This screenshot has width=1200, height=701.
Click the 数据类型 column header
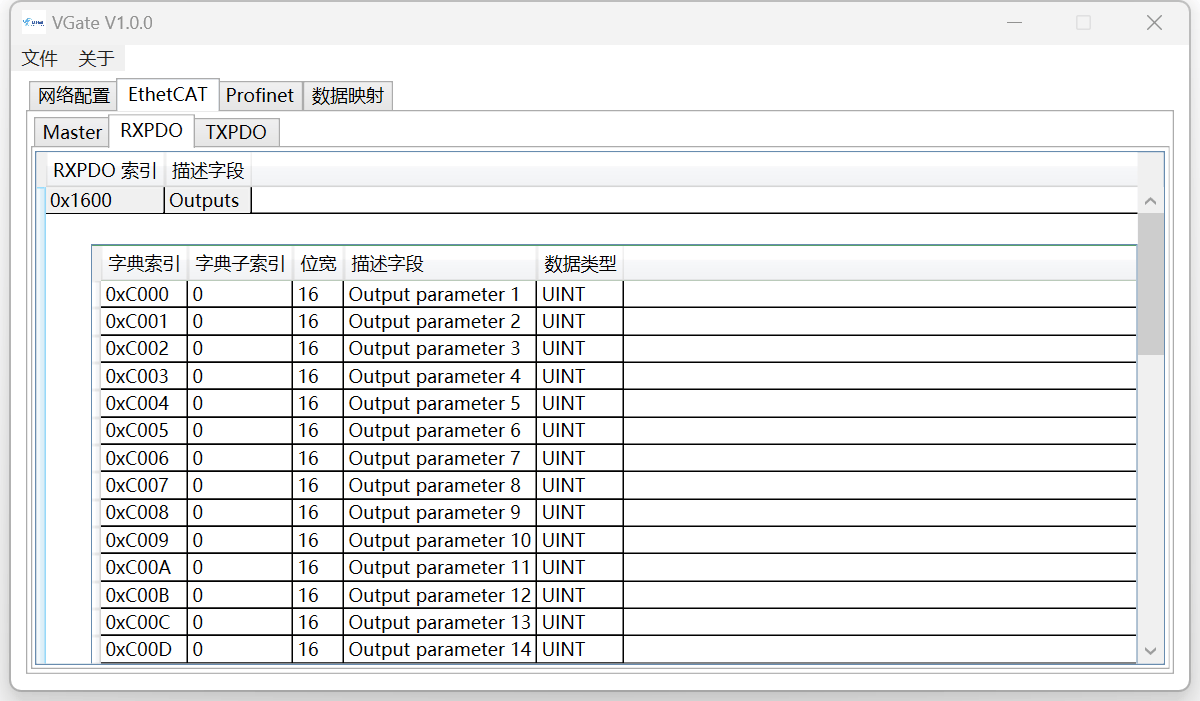tap(580, 264)
